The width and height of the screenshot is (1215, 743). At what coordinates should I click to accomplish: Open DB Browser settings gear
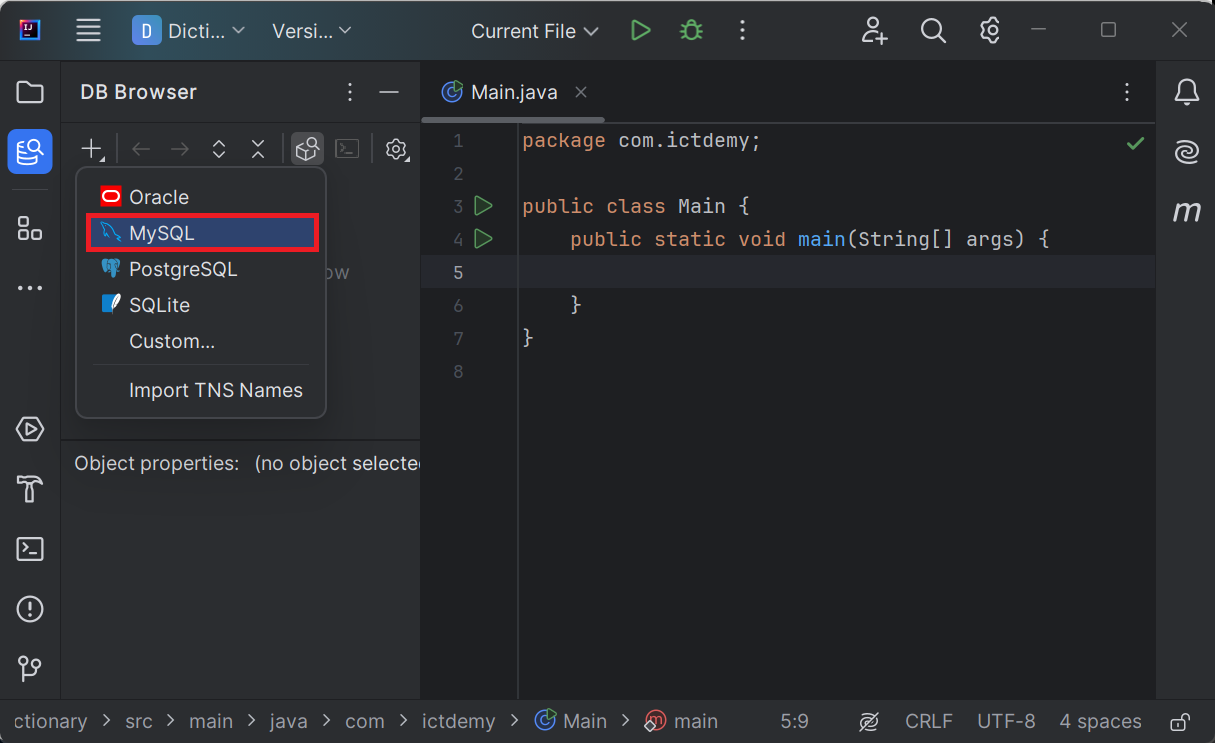pyautogui.click(x=397, y=149)
